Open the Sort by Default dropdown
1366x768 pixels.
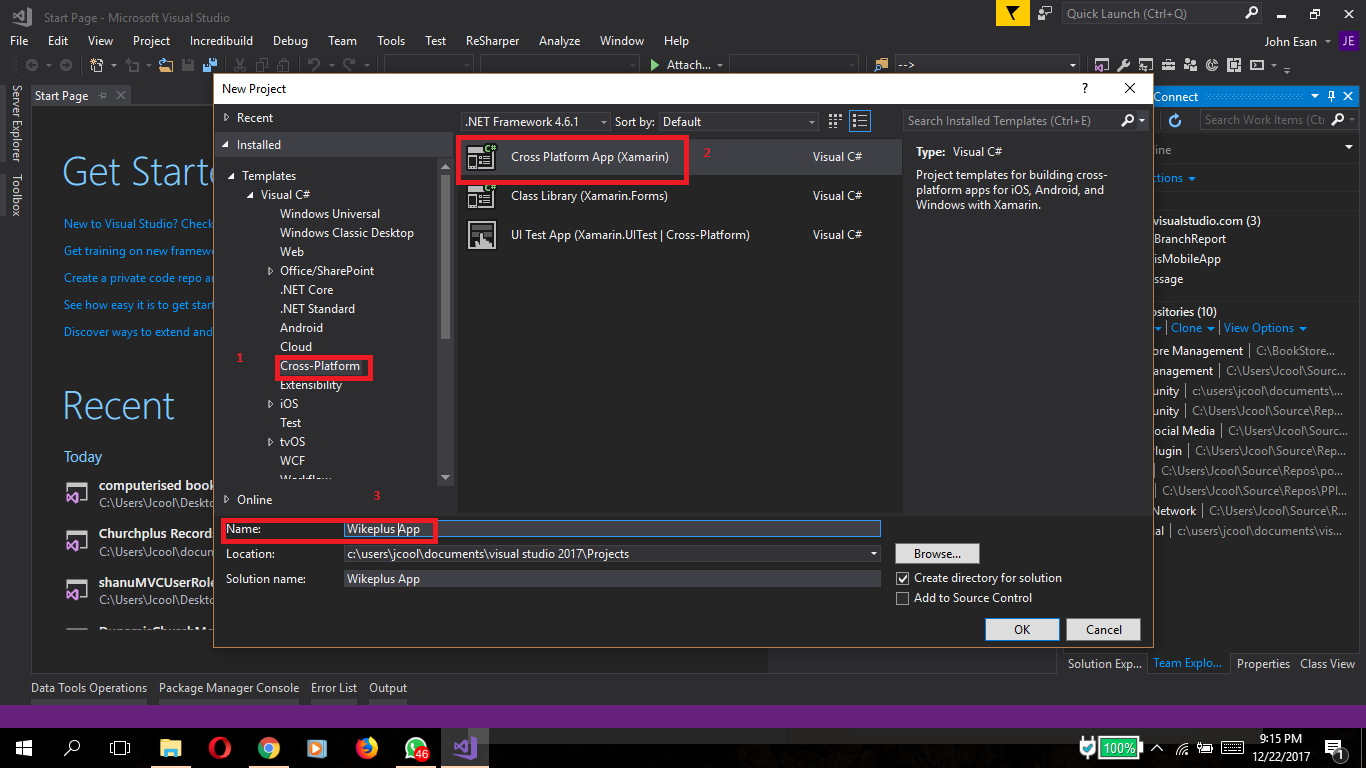pyautogui.click(x=739, y=121)
